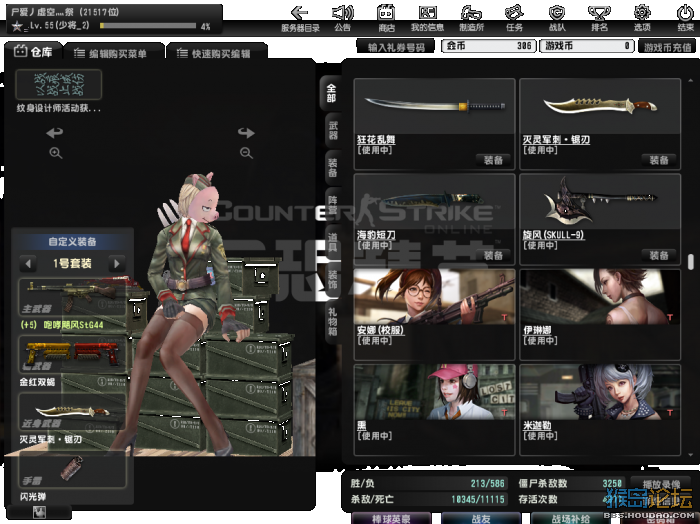
Task: Click the 游戏币充值 recharge button
Action: 667,46
